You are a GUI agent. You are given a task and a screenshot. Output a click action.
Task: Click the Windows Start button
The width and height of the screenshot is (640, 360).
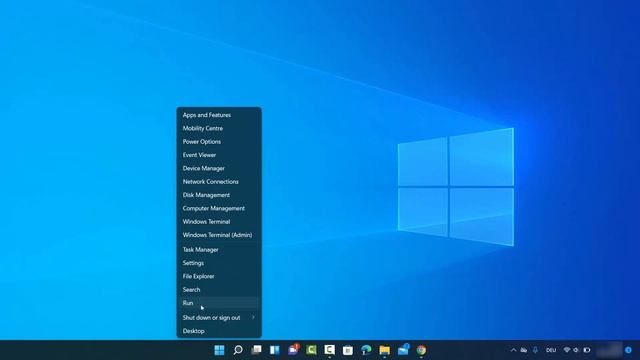(219, 350)
